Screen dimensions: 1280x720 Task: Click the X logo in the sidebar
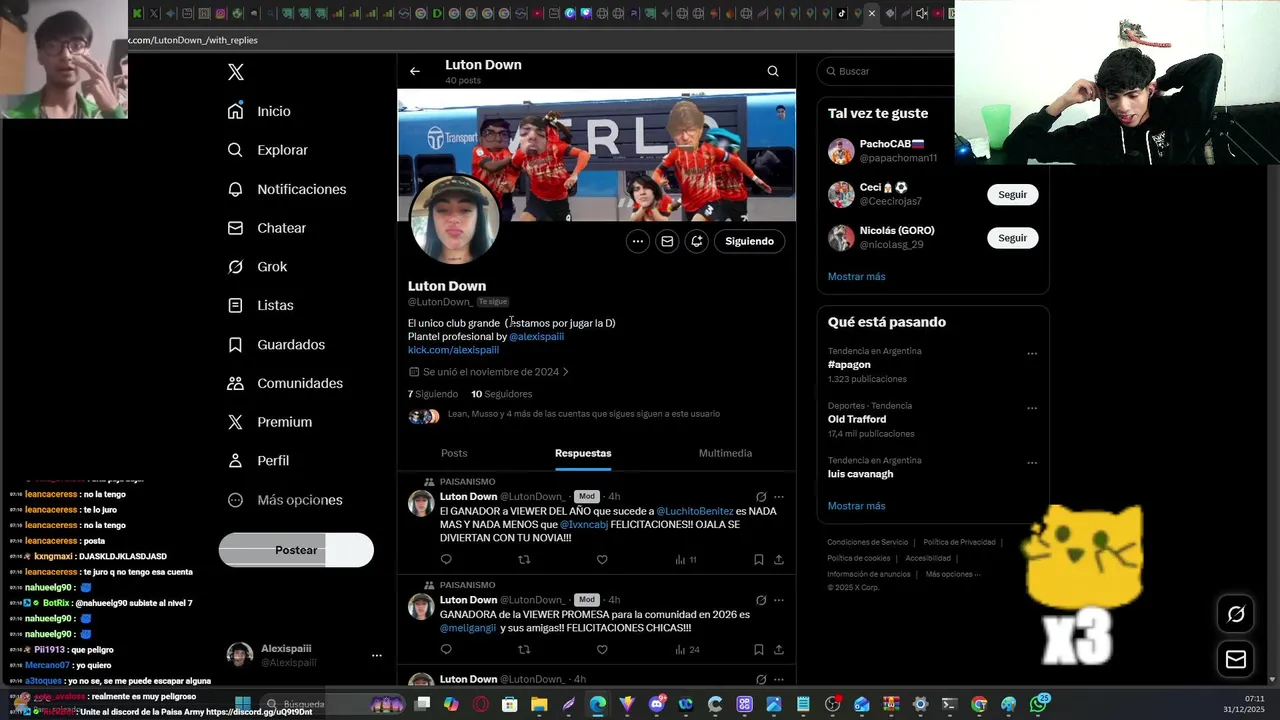click(236, 72)
